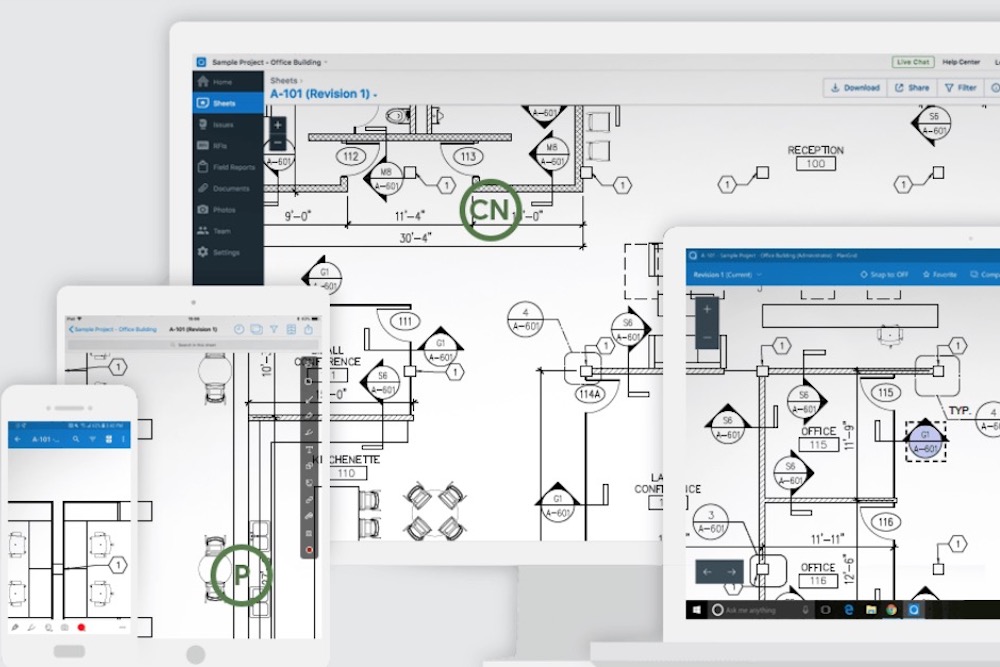Favorite the sheet using the star toggle
1000x667 pixels.
point(941,274)
